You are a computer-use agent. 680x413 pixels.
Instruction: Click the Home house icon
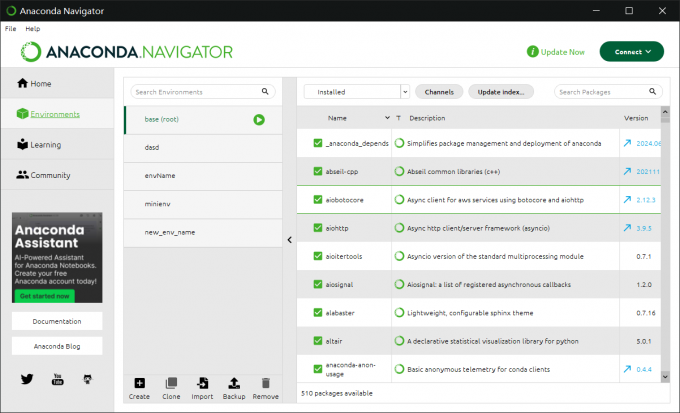point(23,83)
